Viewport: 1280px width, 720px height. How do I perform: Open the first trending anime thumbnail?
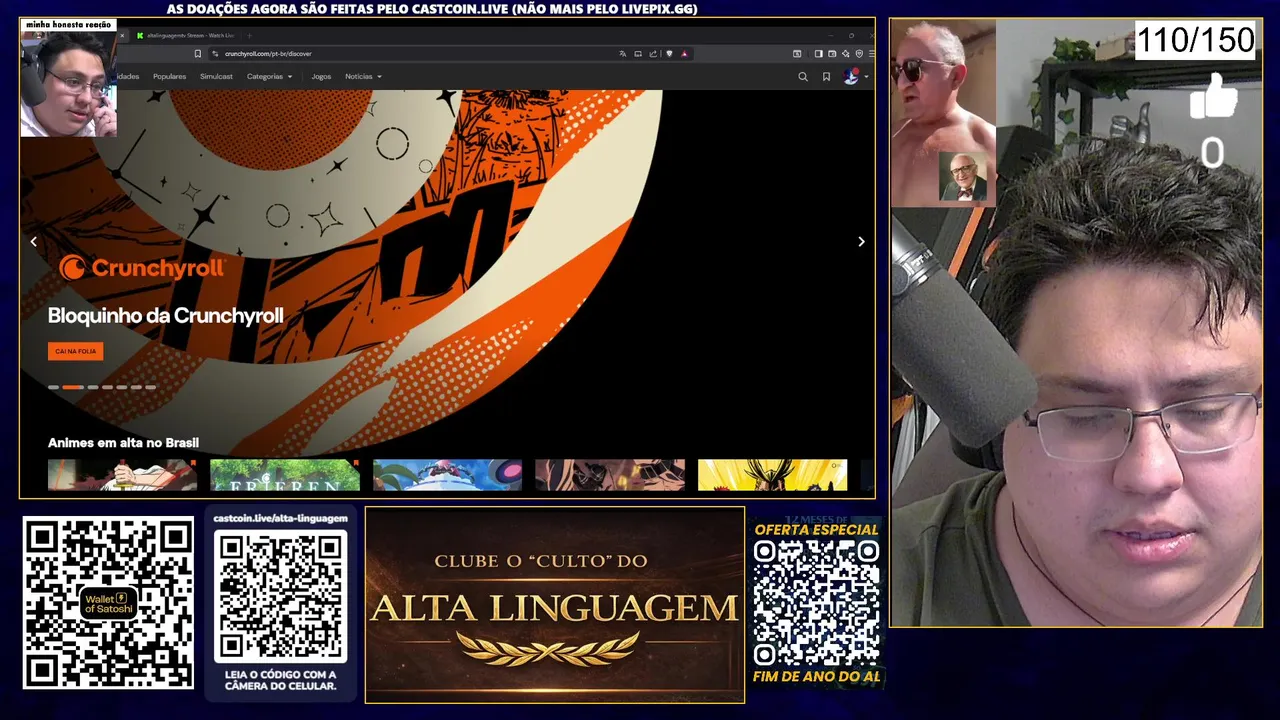coord(122,475)
